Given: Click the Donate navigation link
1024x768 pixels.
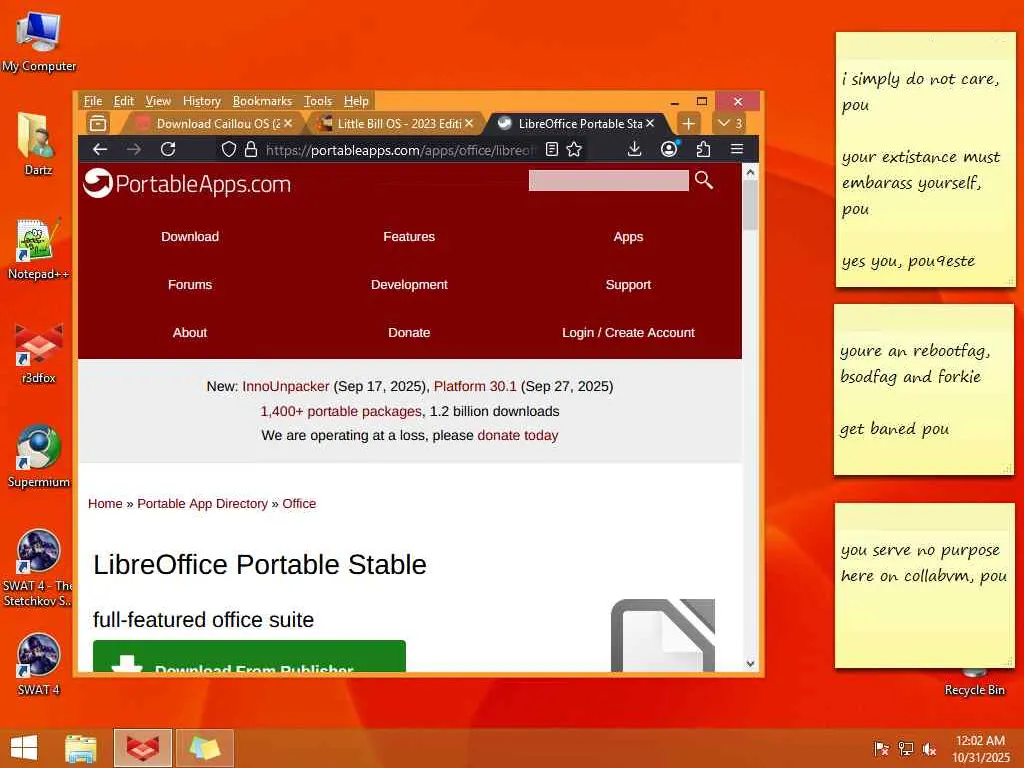Looking at the screenshot, I should pos(409,332).
